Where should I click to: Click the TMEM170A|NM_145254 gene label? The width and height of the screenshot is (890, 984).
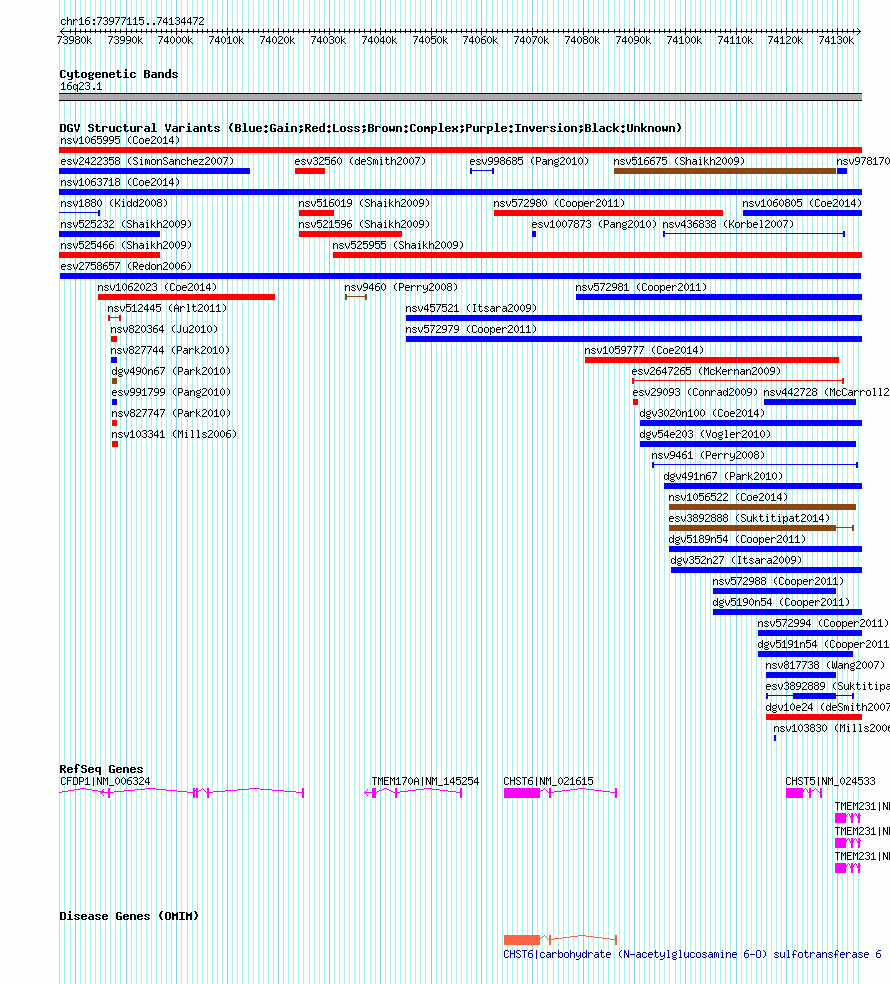426,781
